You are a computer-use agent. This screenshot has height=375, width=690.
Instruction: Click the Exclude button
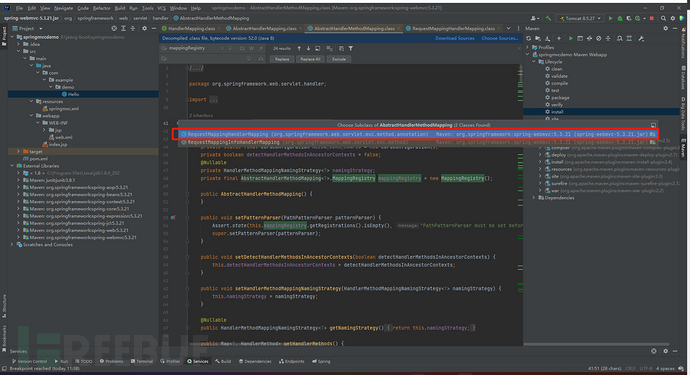point(339,59)
